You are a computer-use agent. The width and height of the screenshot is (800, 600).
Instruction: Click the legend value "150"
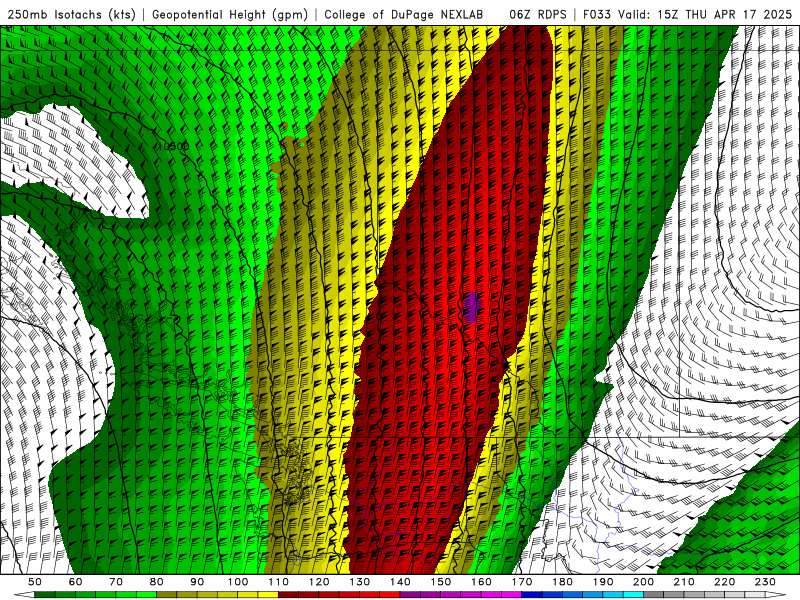click(441, 582)
